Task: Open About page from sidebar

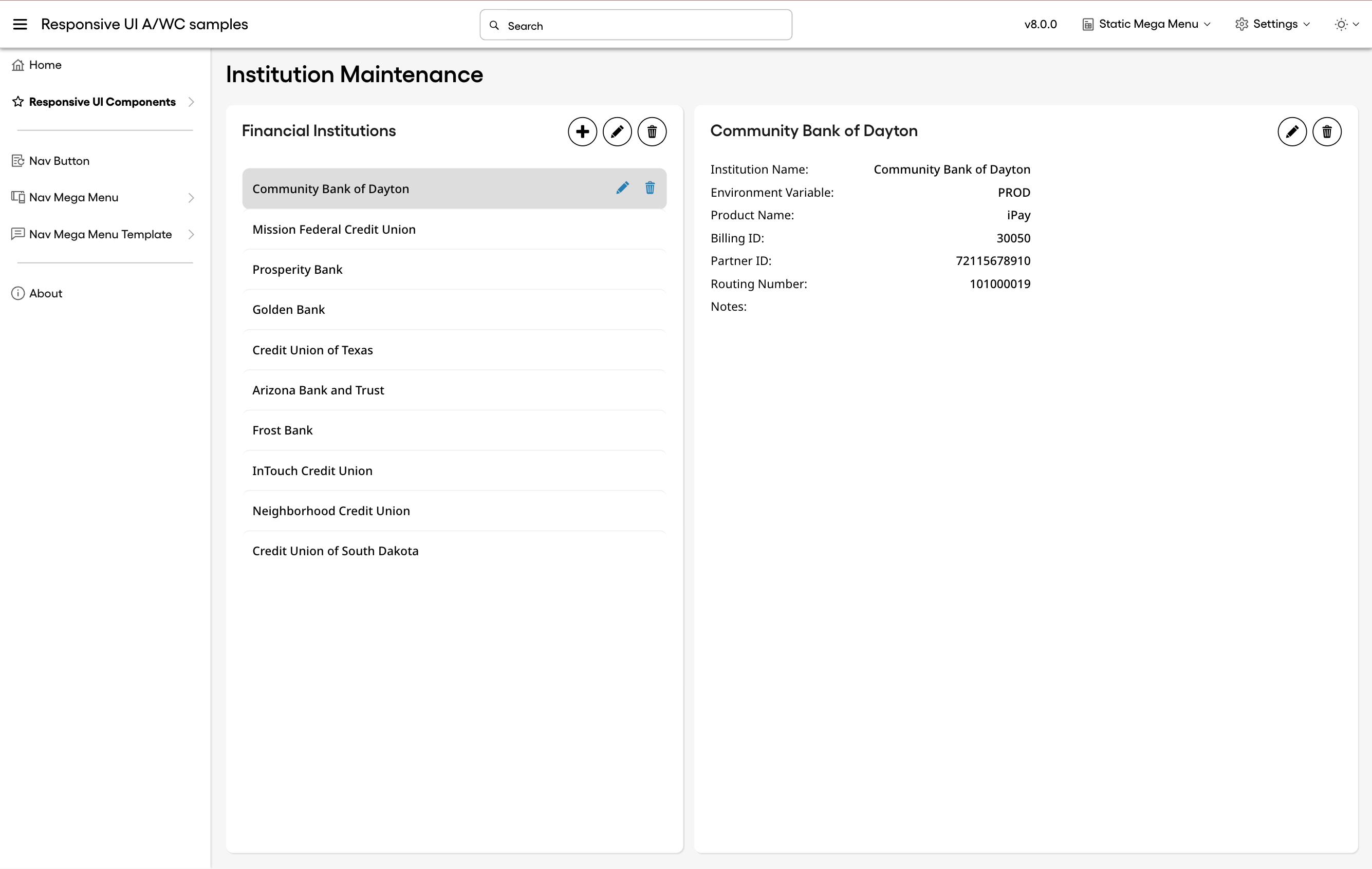Action: [46, 293]
